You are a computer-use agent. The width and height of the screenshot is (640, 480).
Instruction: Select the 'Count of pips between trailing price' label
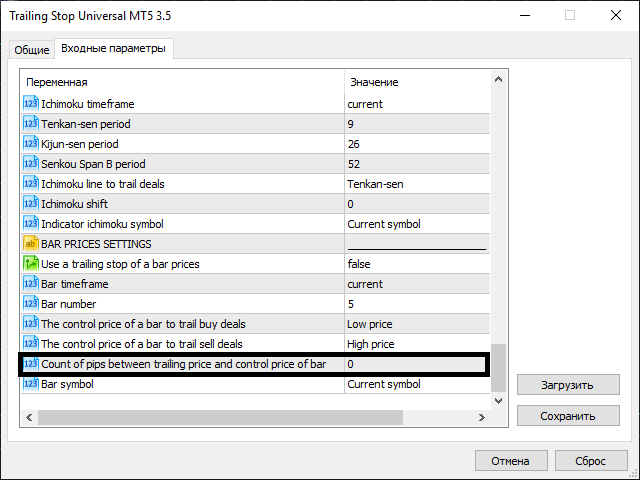184,364
